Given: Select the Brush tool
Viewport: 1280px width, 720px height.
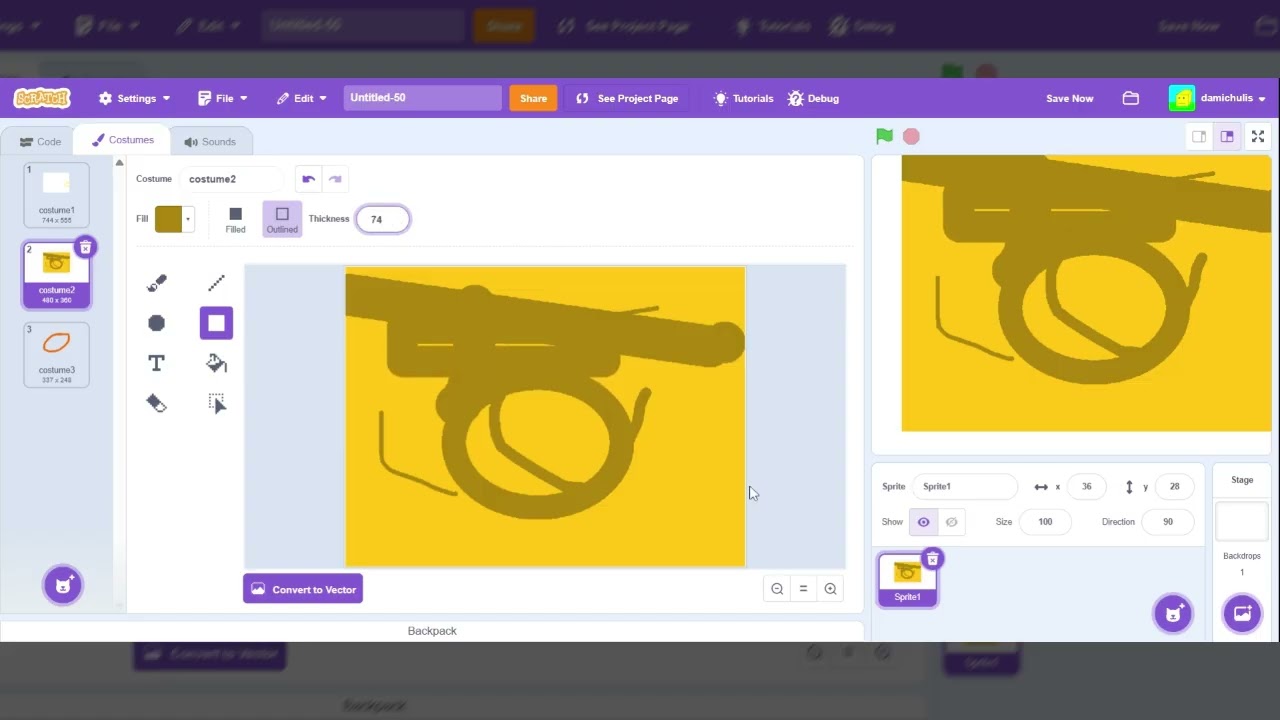Looking at the screenshot, I should 156,283.
